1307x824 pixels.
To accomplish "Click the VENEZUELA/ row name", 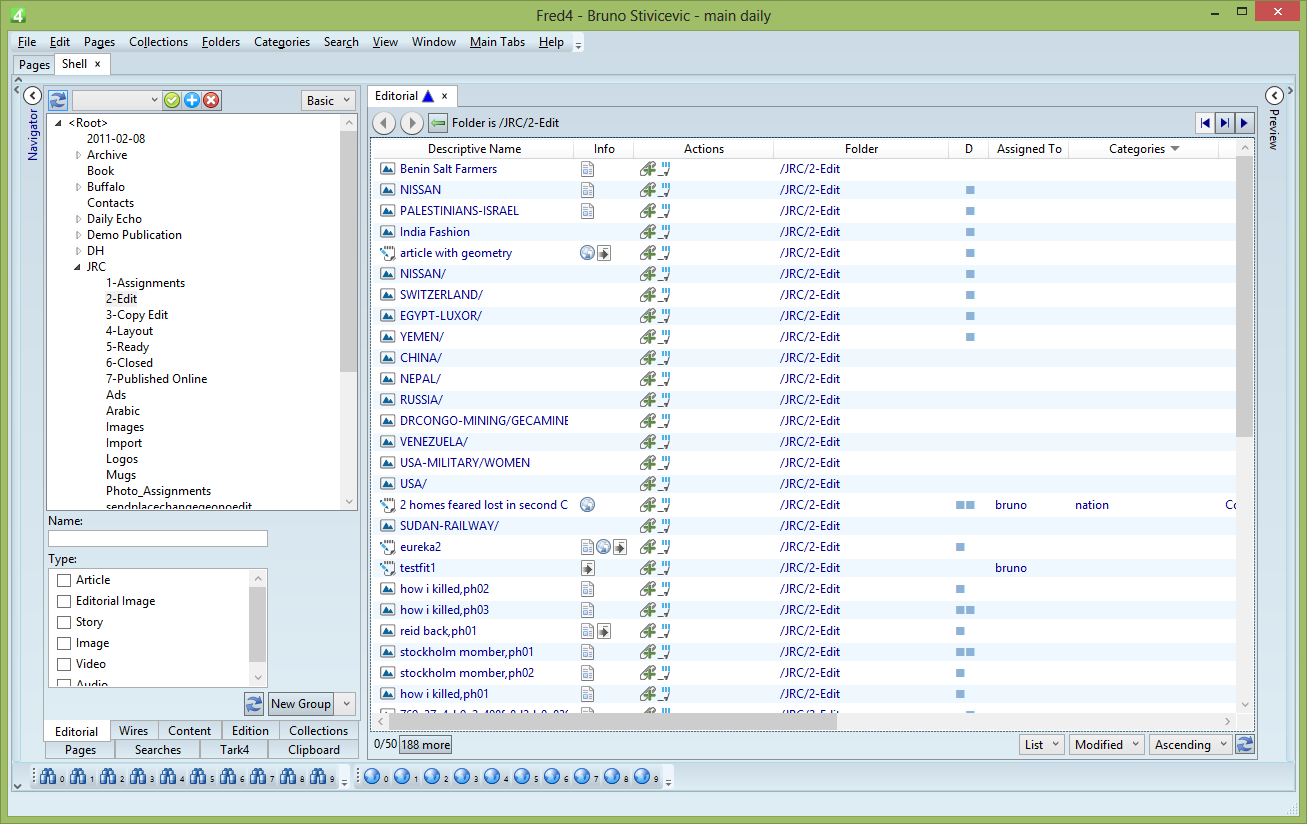I will pos(434,442).
